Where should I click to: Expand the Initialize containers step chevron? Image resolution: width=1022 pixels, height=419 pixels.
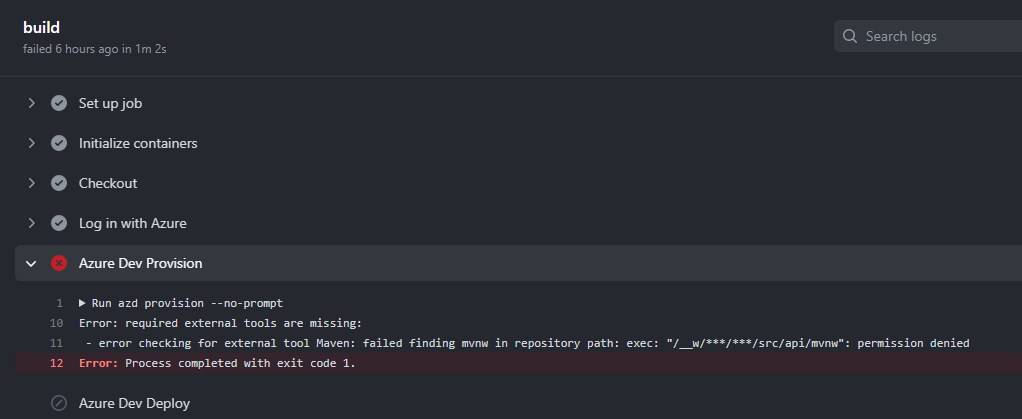point(32,143)
